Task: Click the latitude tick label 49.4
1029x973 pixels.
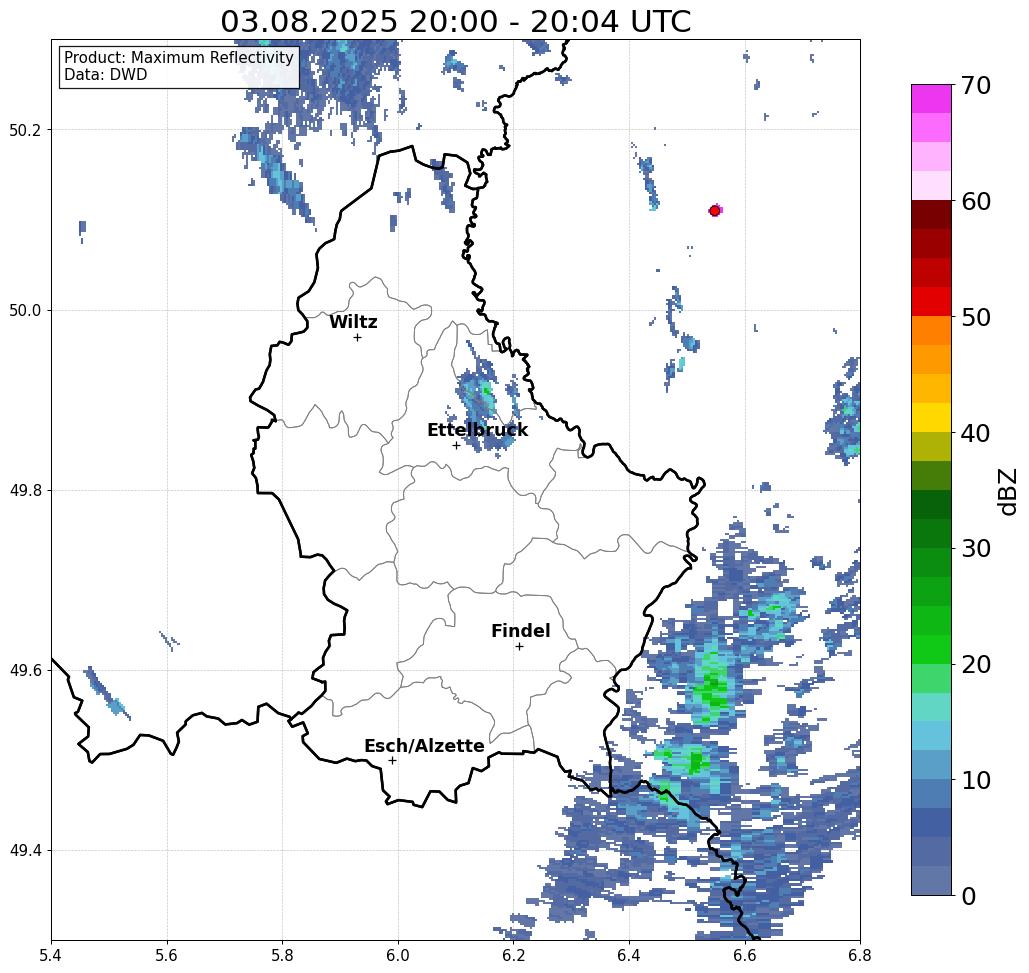Action: [25, 851]
